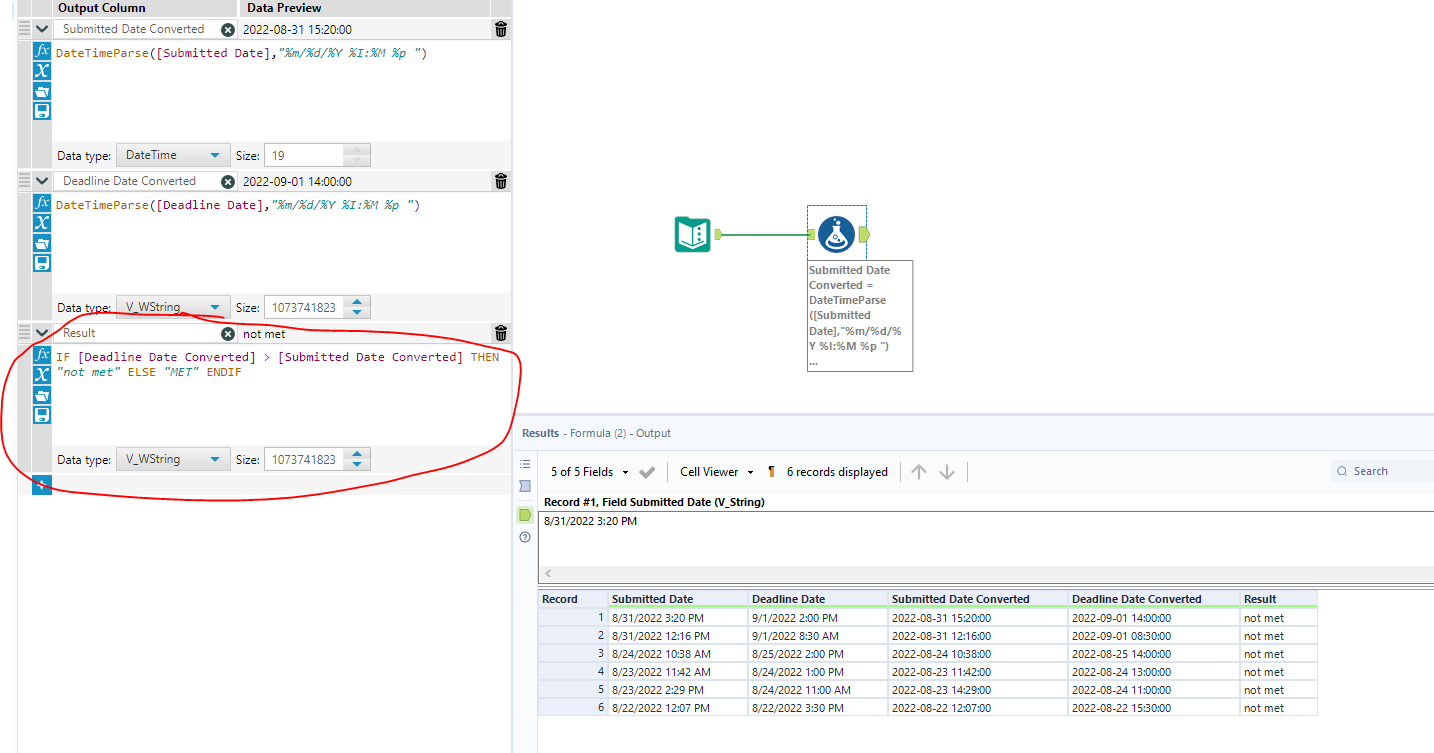The height and width of the screenshot is (753, 1434).
Task: Save the current expression using the disk icon
Action: (41, 414)
